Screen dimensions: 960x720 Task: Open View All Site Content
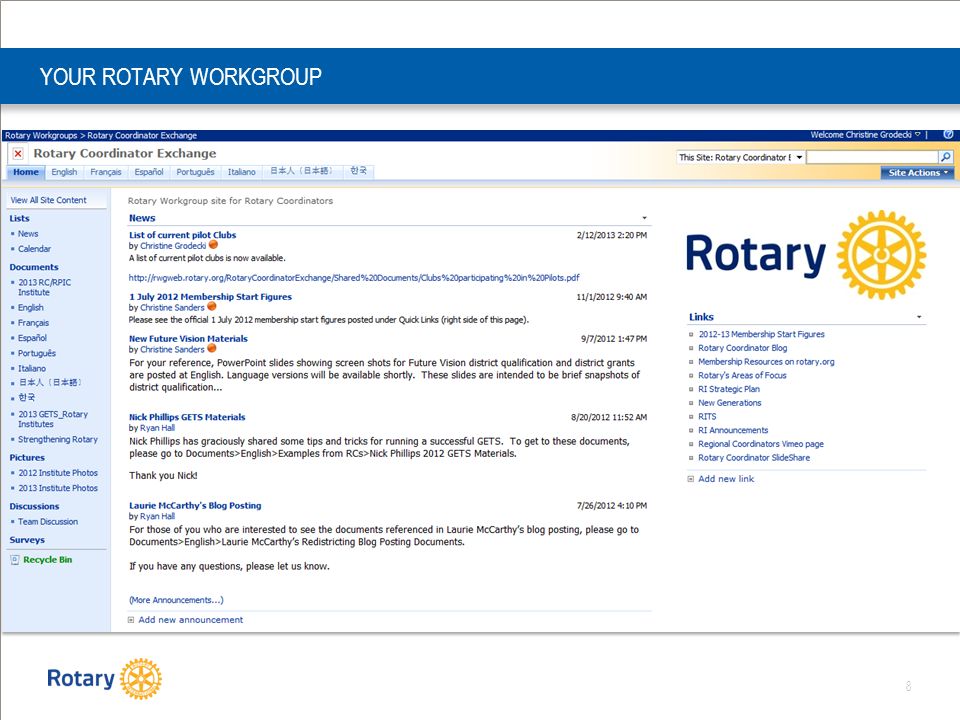click(x=48, y=200)
